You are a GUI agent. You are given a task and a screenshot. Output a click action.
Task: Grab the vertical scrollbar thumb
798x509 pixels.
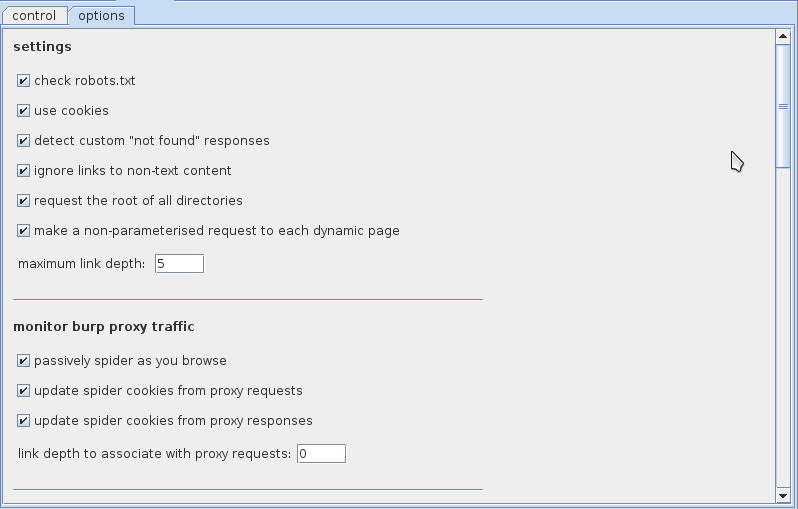783,106
